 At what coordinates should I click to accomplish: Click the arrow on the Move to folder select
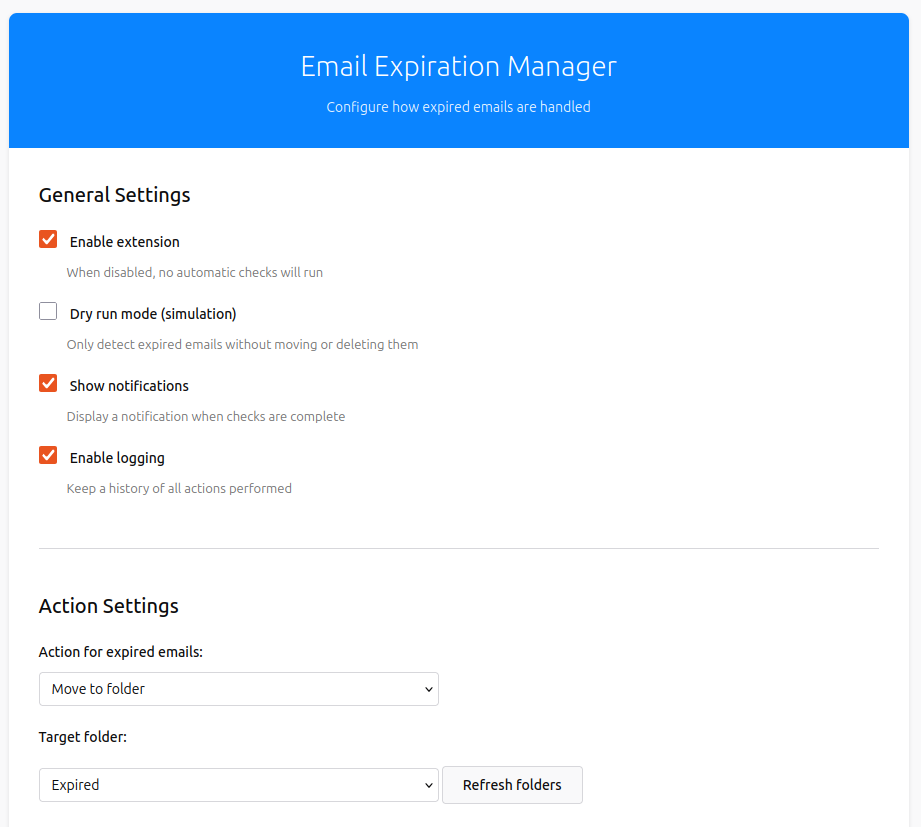[429, 689]
